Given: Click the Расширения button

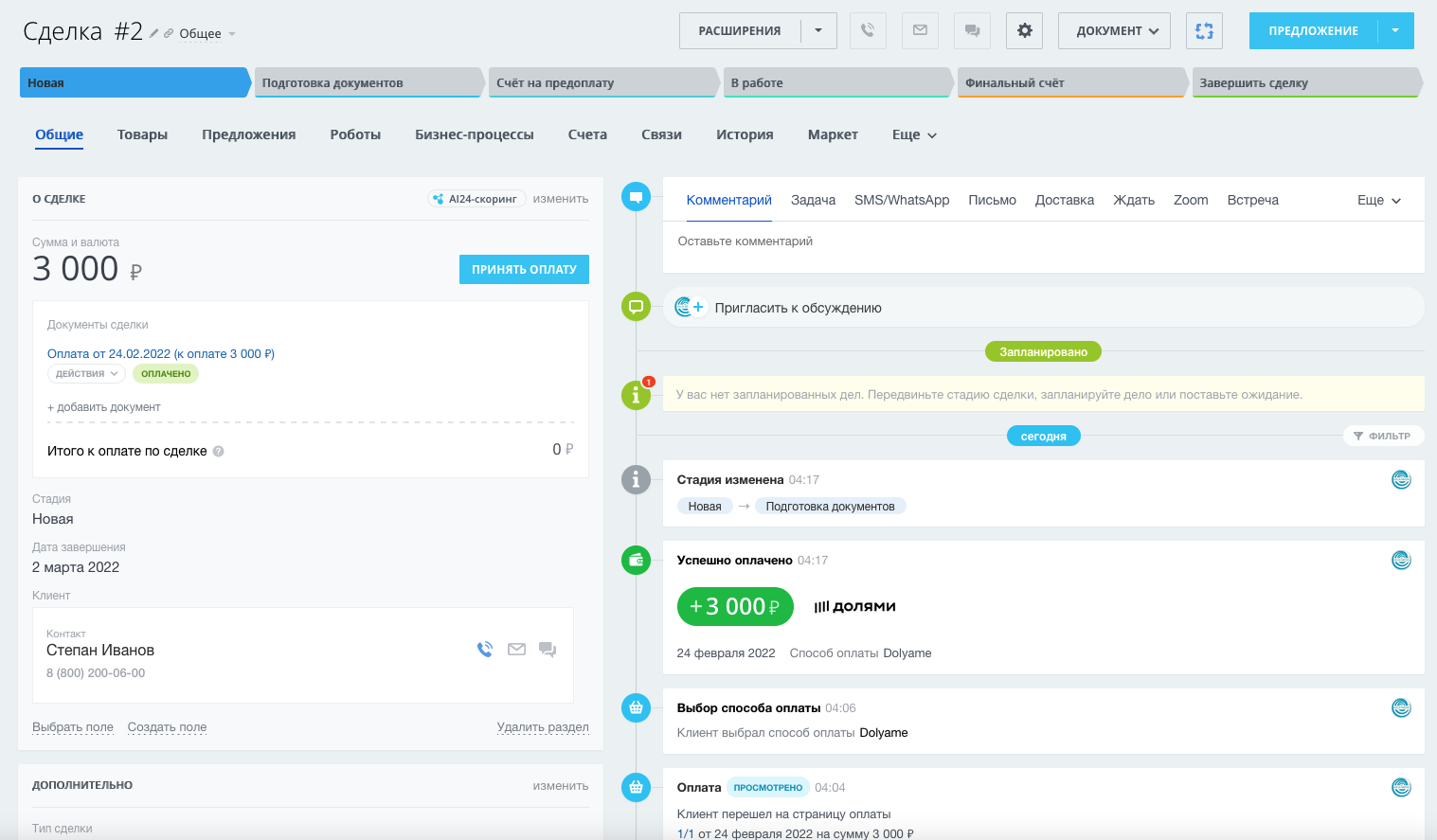Looking at the screenshot, I should click(x=740, y=30).
